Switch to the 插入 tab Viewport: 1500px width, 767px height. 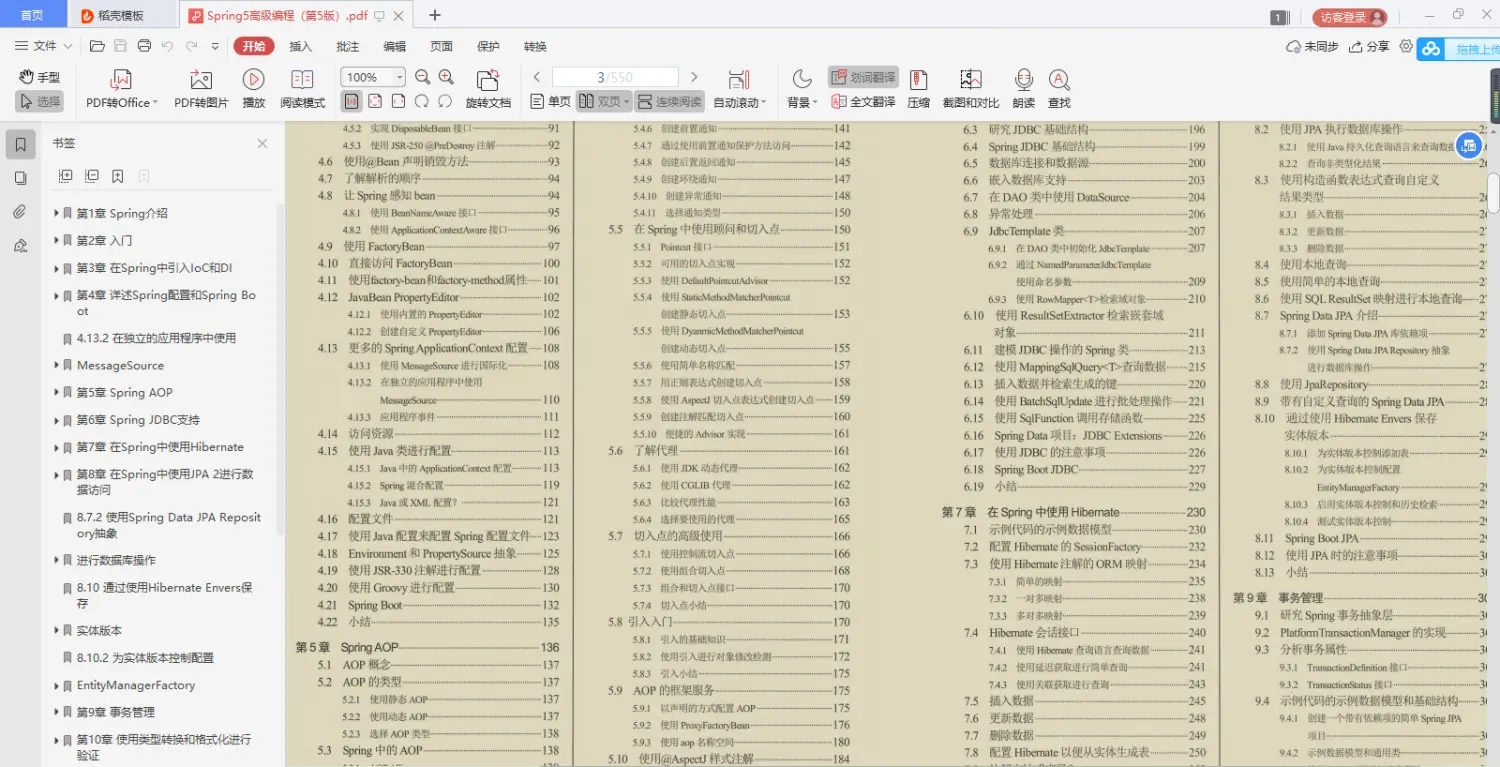301,46
